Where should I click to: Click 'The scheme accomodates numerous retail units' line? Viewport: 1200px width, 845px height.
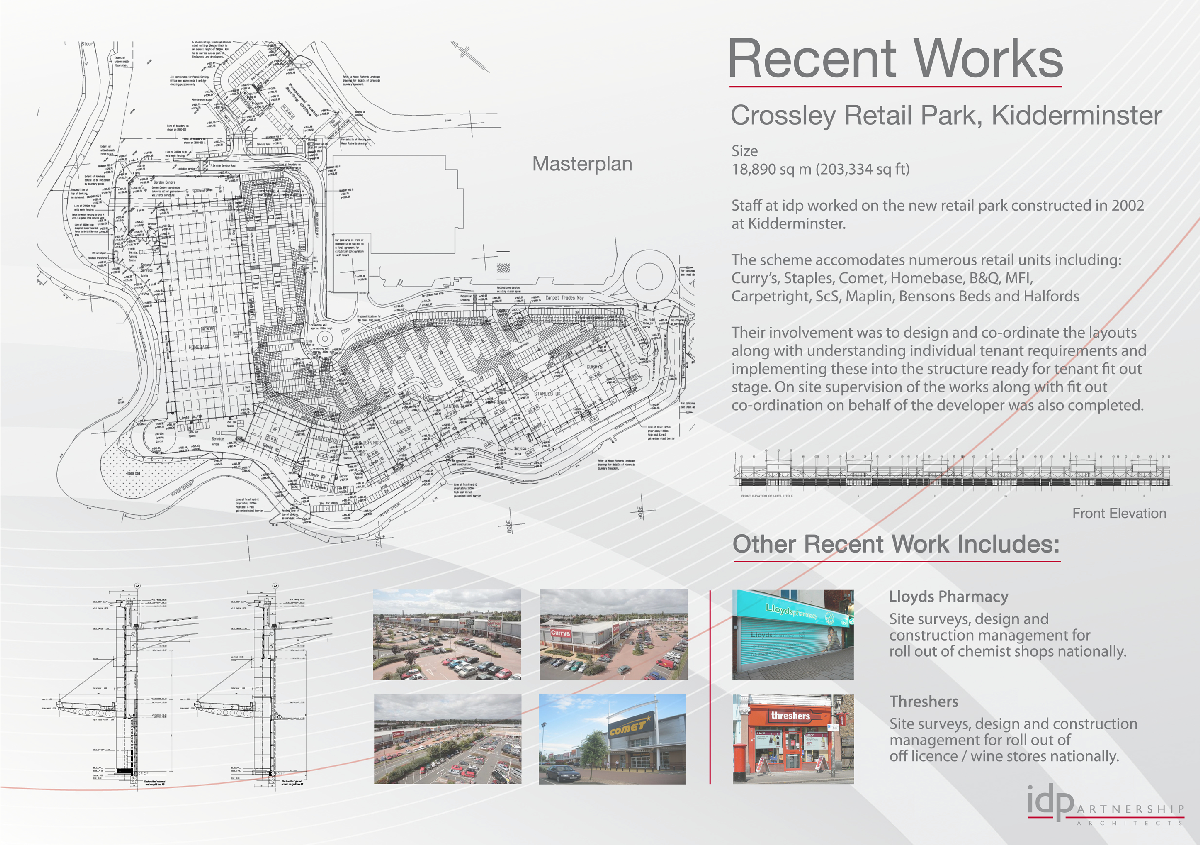(x=927, y=260)
